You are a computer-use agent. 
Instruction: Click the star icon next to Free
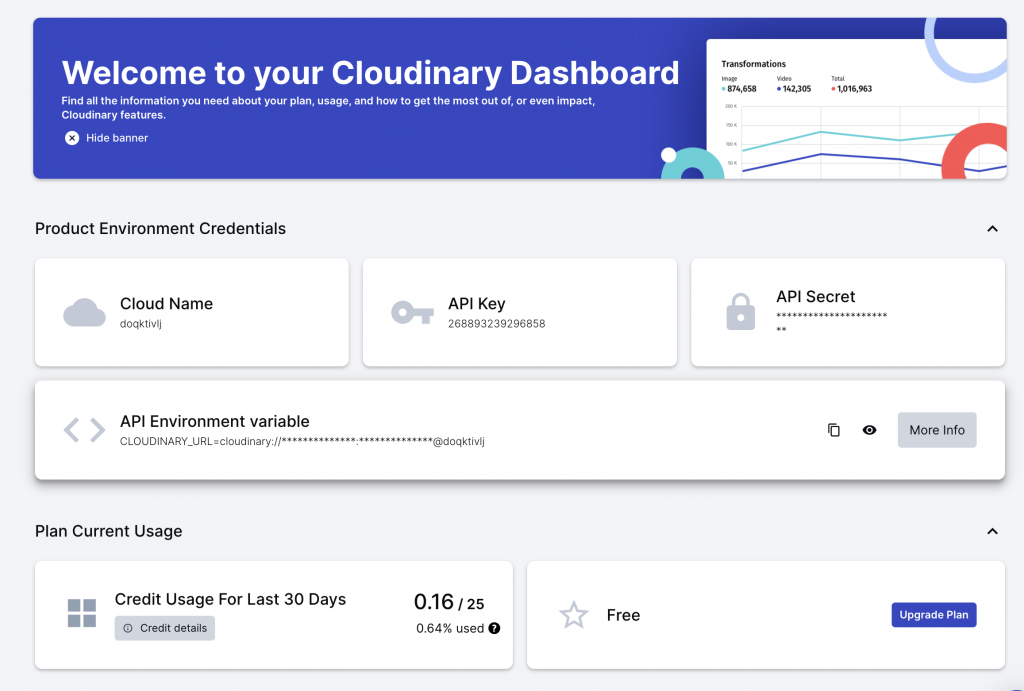click(573, 615)
